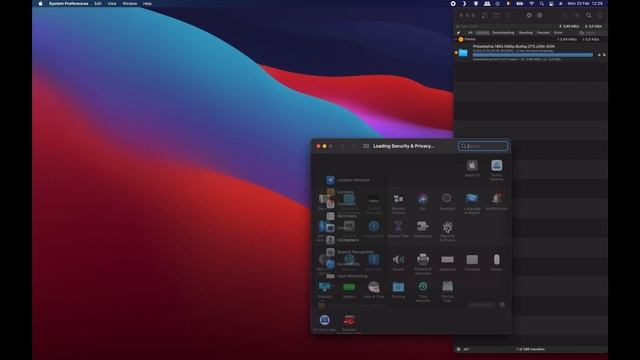640x360 pixels.
Task: Select the blue folder torrent icon
Action: click(463, 53)
